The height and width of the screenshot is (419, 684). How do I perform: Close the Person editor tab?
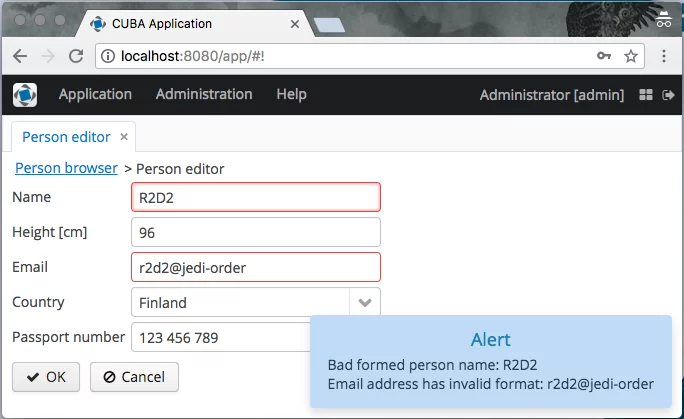click(124, 137)
